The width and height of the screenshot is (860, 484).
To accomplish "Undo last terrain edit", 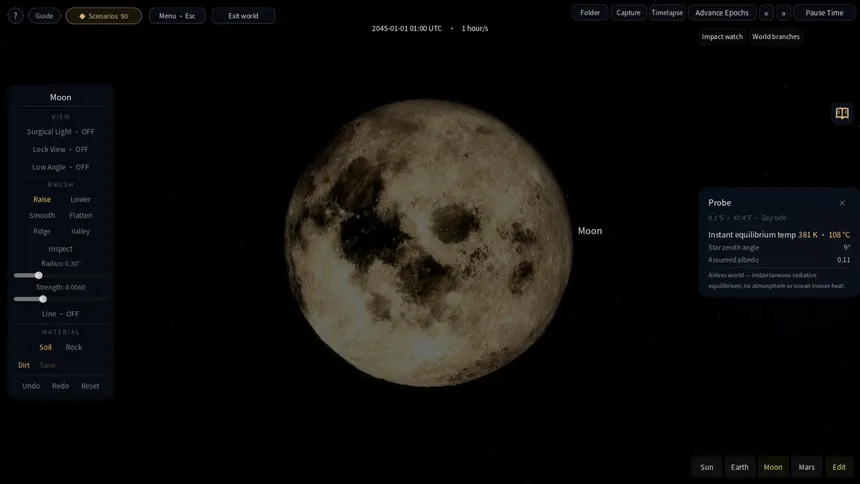I will [31, 386].
